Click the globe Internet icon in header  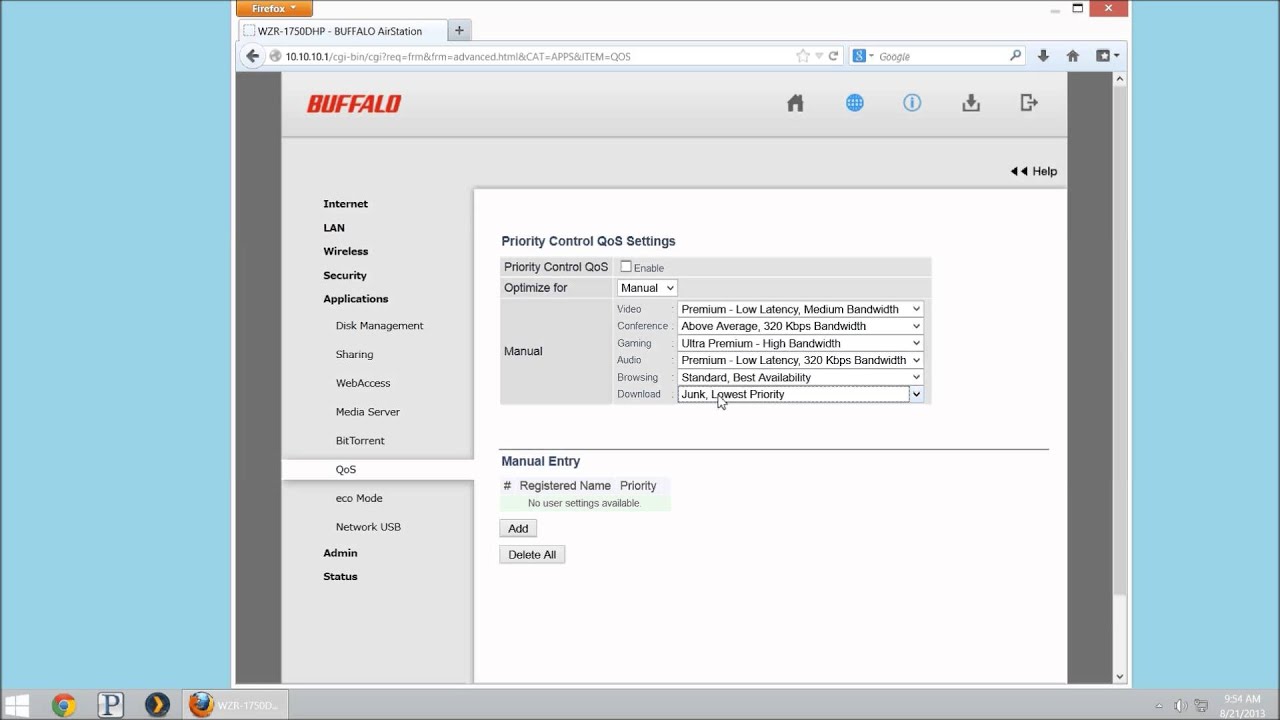[x=854, y=103]
